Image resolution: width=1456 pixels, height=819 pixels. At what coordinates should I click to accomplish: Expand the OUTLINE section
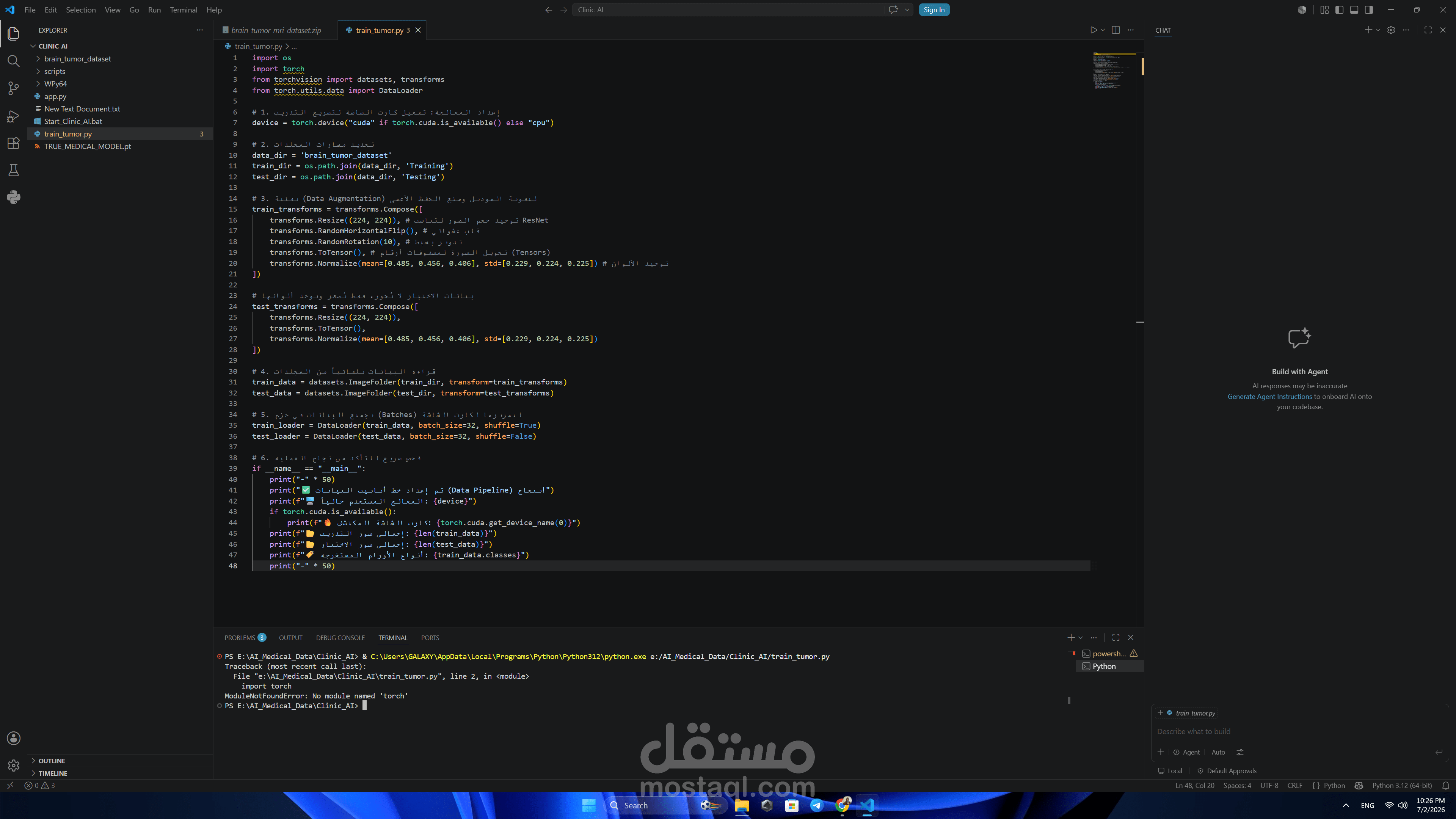click(52, 761)
